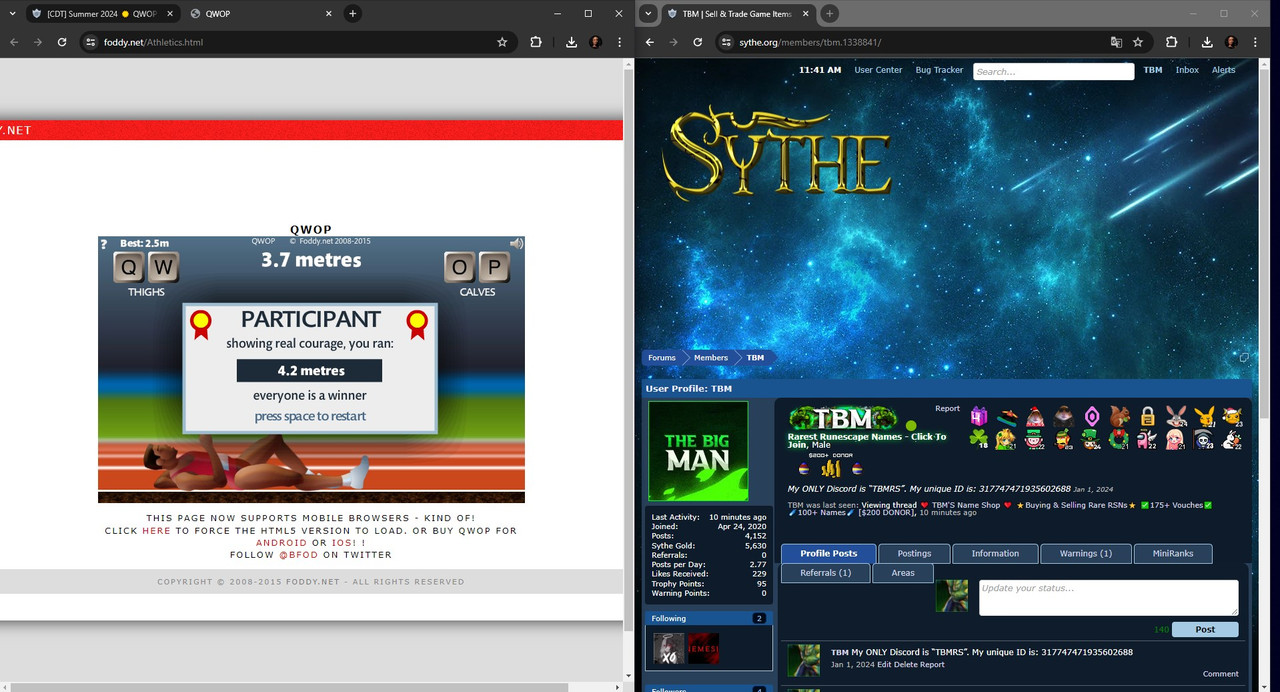The height and width of the screenshot is (692, 1280).
Task: Click the pink Among Us crewmate badge
Action: [1147, 439]
